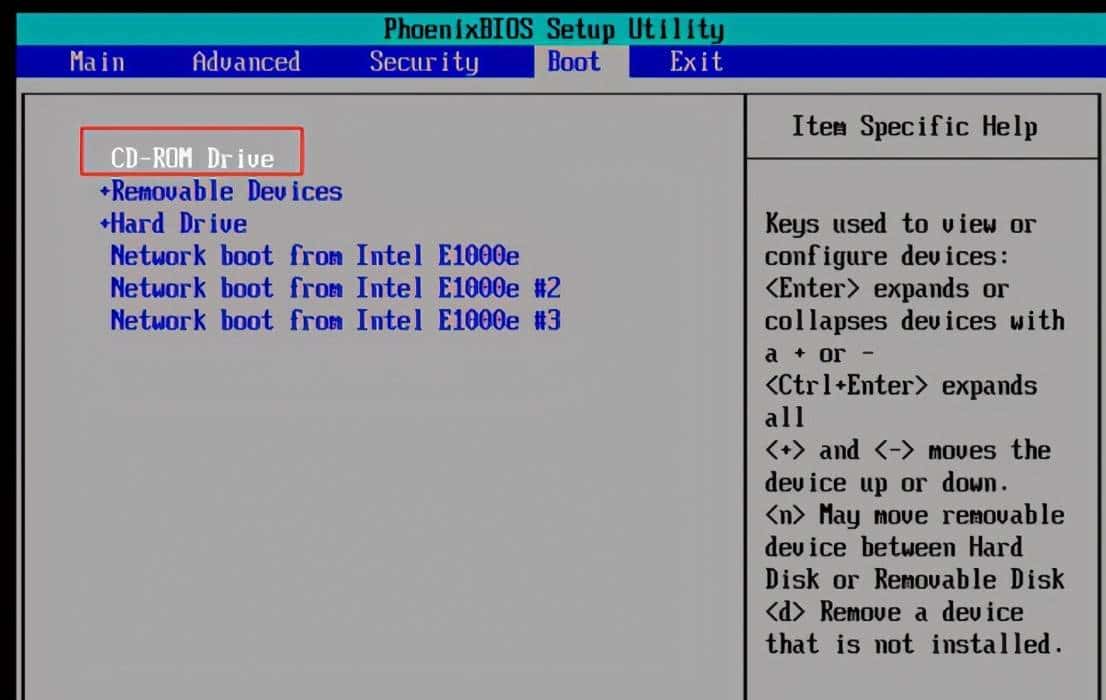Image resolution: width=1106 pixels, height=700 pixels.
Task: Click the highlighted CD-ROM Drive item
Action: [x=190, y=157]
